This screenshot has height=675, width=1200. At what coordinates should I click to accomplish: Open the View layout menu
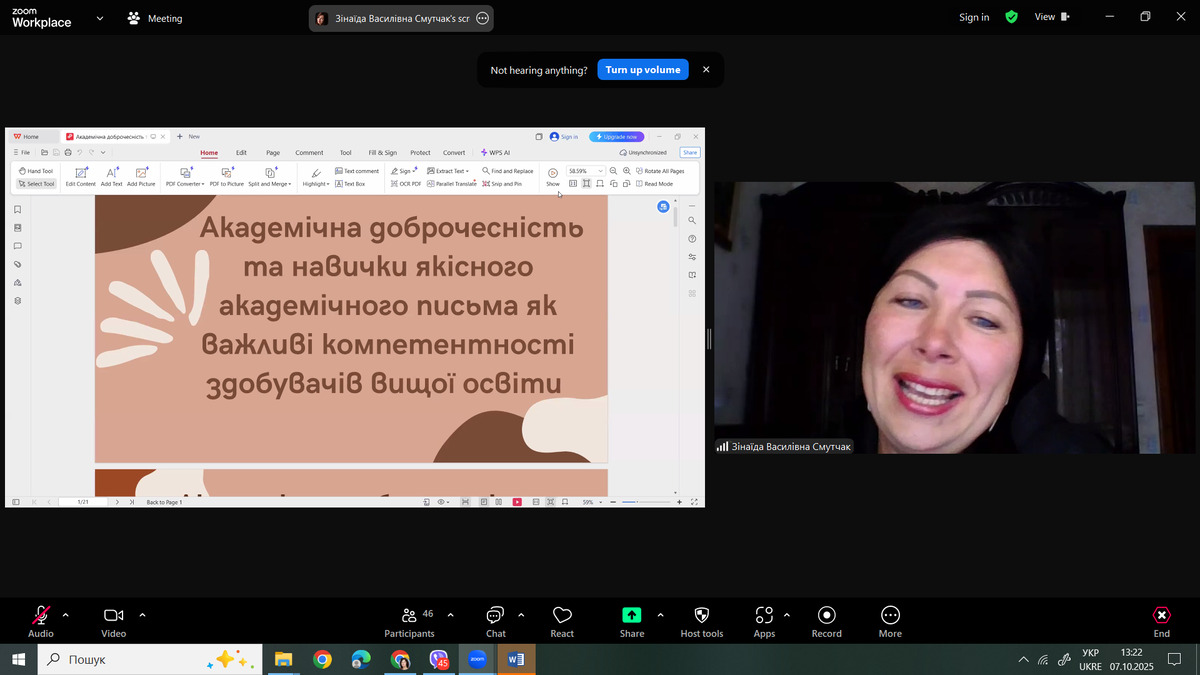point(1051,17)
